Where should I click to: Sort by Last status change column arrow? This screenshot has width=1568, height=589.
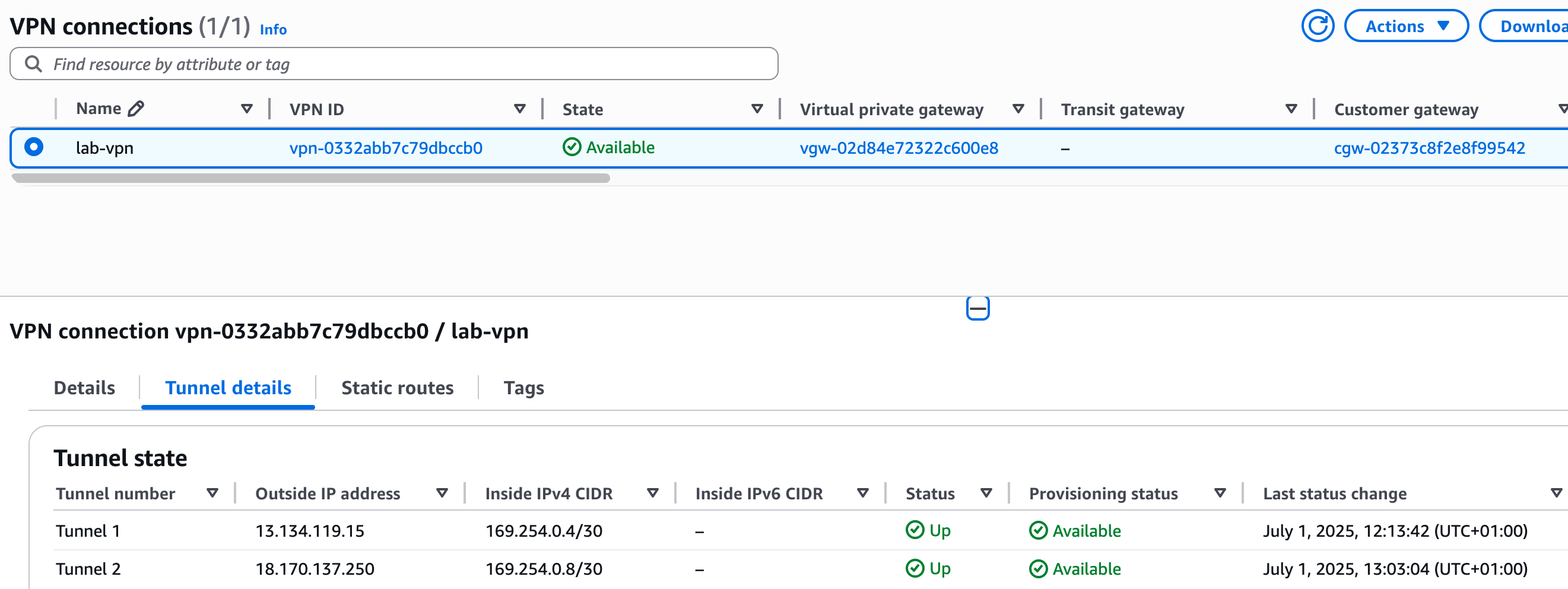[x=1556, y=493]
